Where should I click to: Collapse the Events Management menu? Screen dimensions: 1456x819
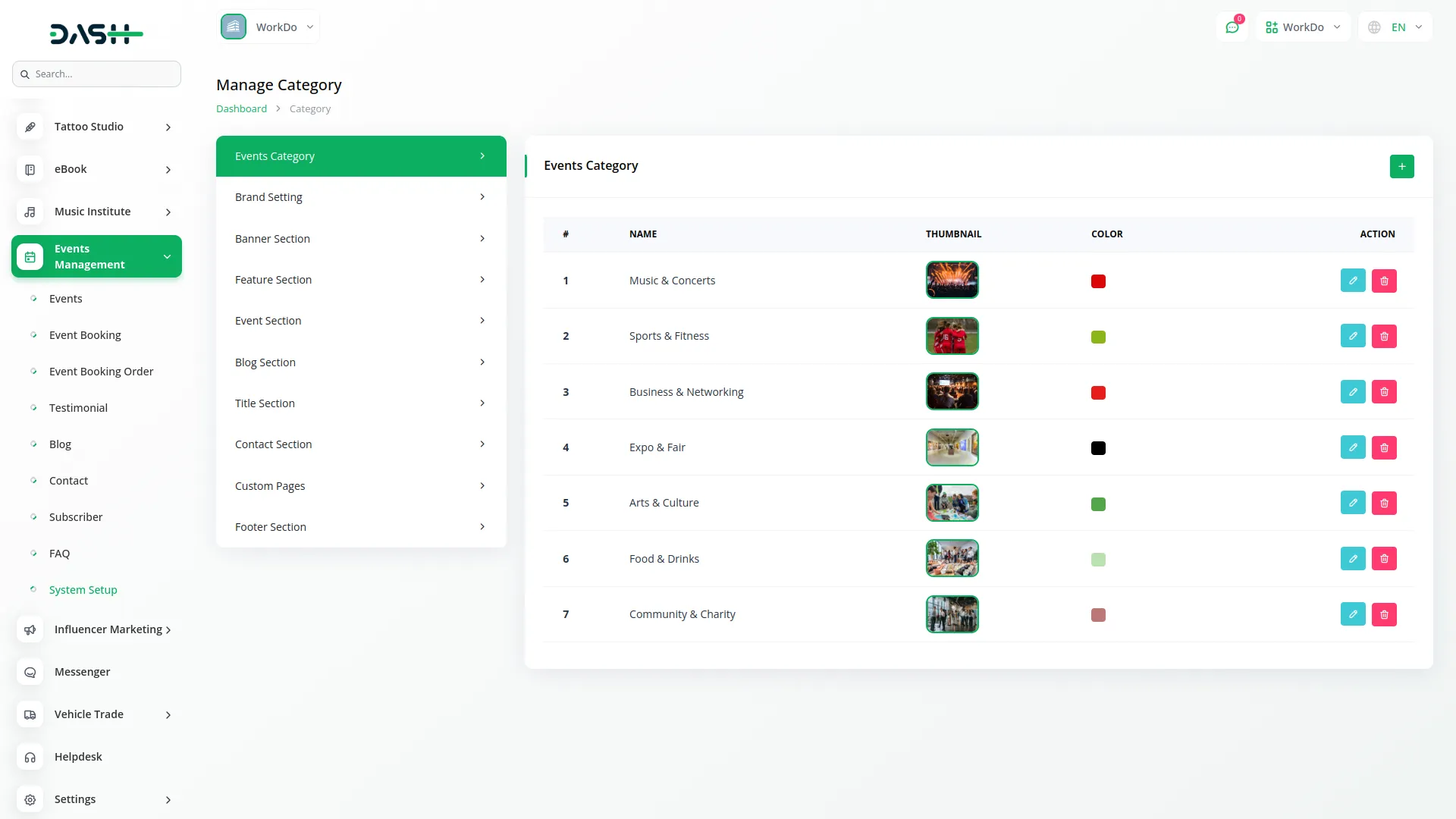(96, 256)
